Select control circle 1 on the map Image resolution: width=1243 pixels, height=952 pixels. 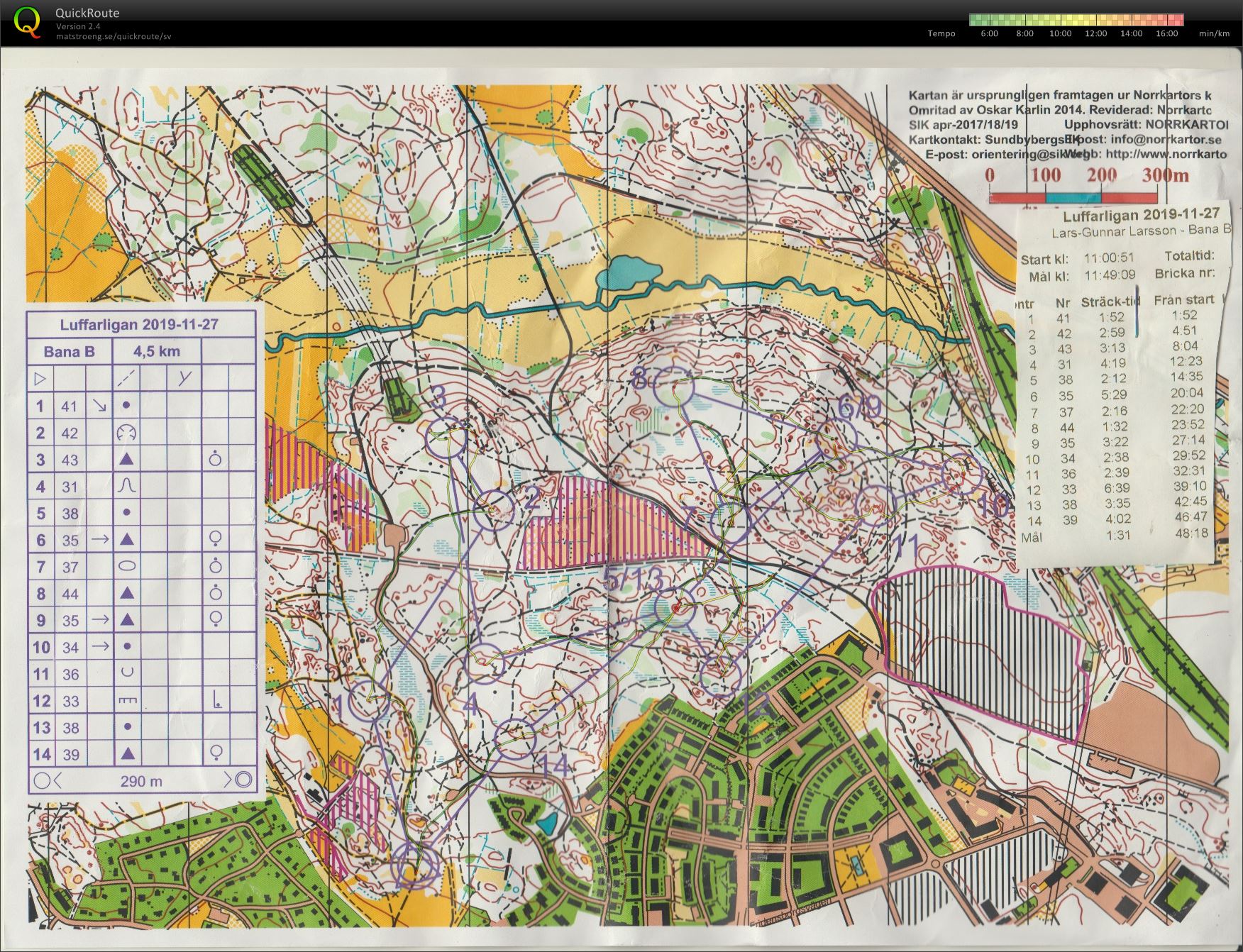pos(368,699)
